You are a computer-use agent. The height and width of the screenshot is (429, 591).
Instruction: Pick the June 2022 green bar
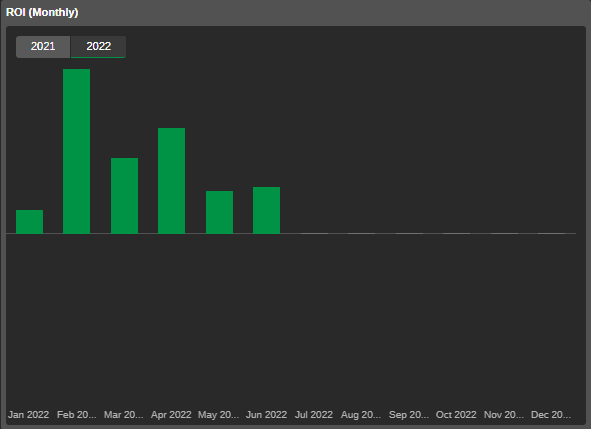(x=266, y=210)
